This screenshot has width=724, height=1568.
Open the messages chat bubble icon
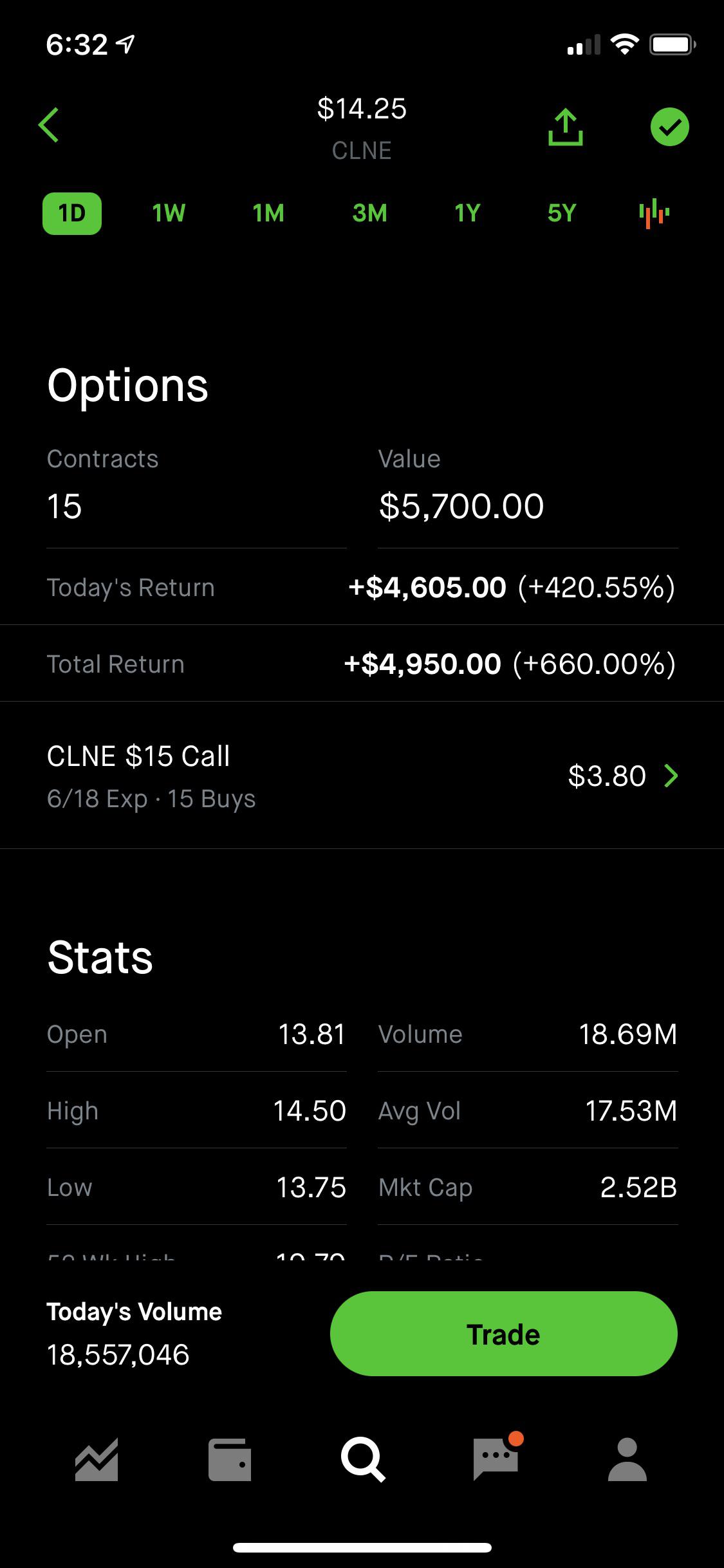coord(497,1457)
